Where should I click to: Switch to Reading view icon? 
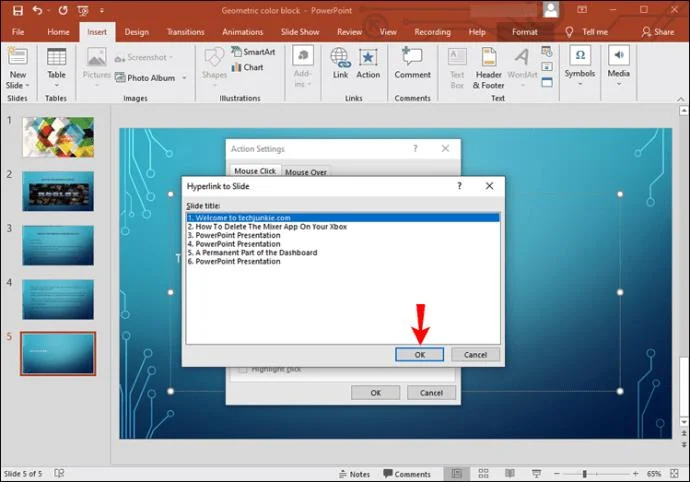tap(510, 474)
